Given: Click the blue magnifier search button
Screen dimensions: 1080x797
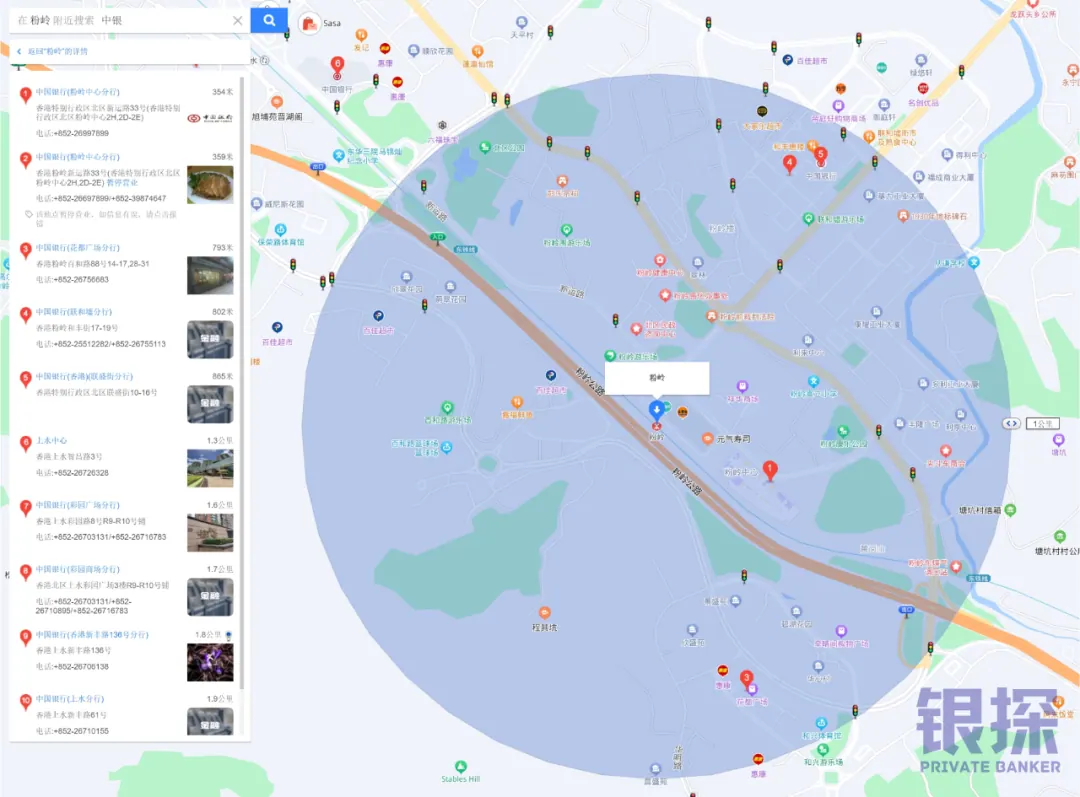Looking at the screenshot, I should click(269, 21).
